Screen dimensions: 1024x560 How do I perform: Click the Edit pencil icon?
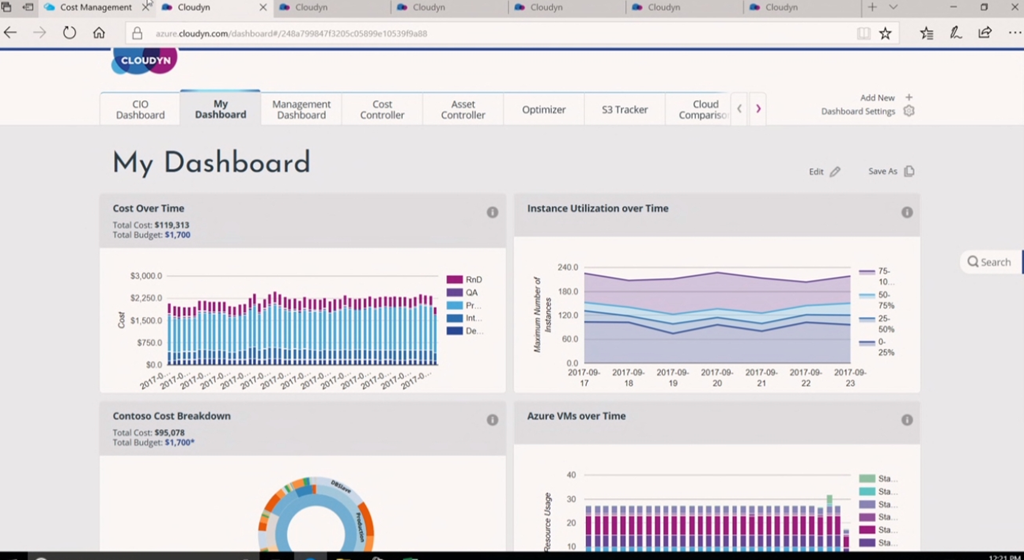coord(835,172)
